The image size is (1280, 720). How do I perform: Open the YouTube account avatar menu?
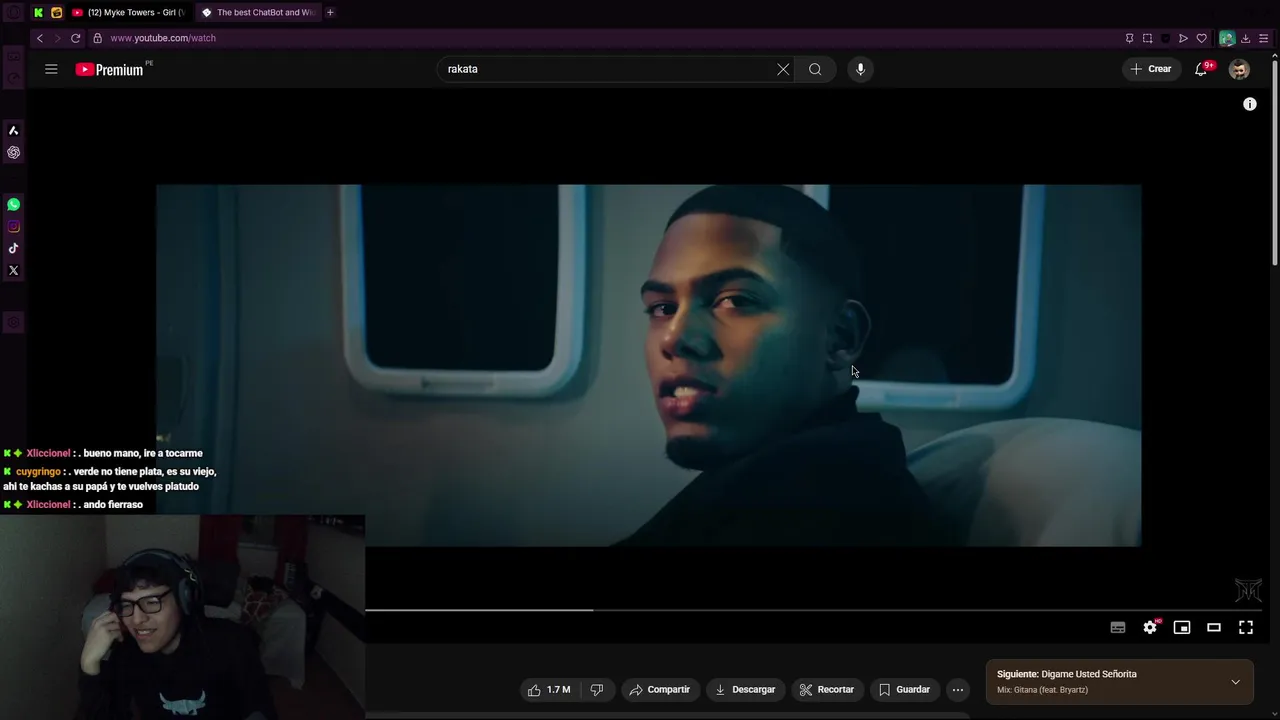pyautogui.click(x=1239, y=69)
